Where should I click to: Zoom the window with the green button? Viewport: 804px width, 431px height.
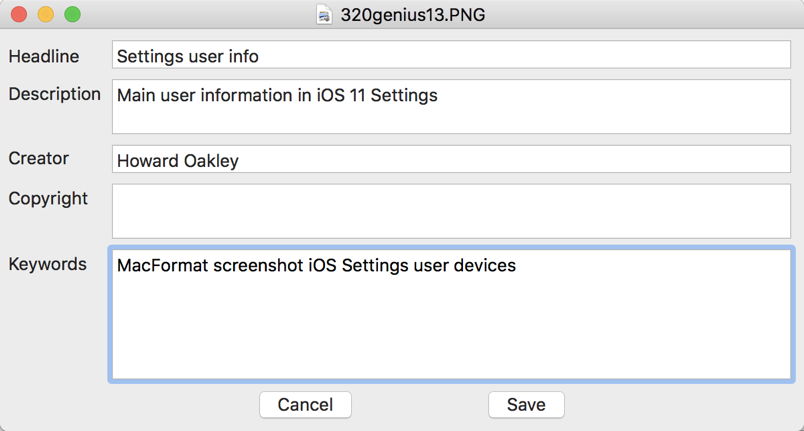(x=71, y=15)
